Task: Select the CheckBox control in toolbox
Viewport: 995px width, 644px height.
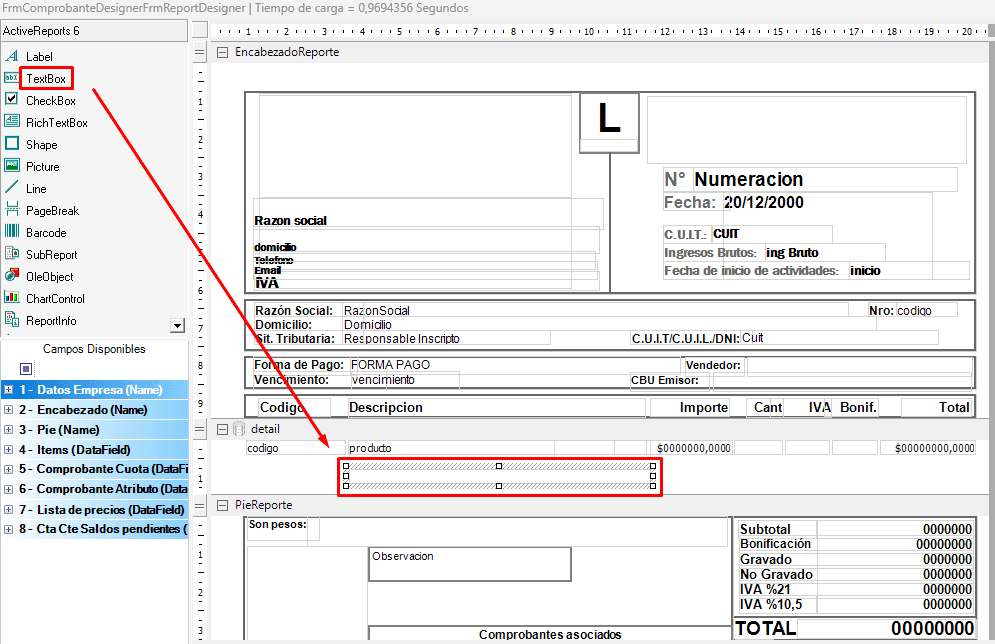Action: (50, 101)
